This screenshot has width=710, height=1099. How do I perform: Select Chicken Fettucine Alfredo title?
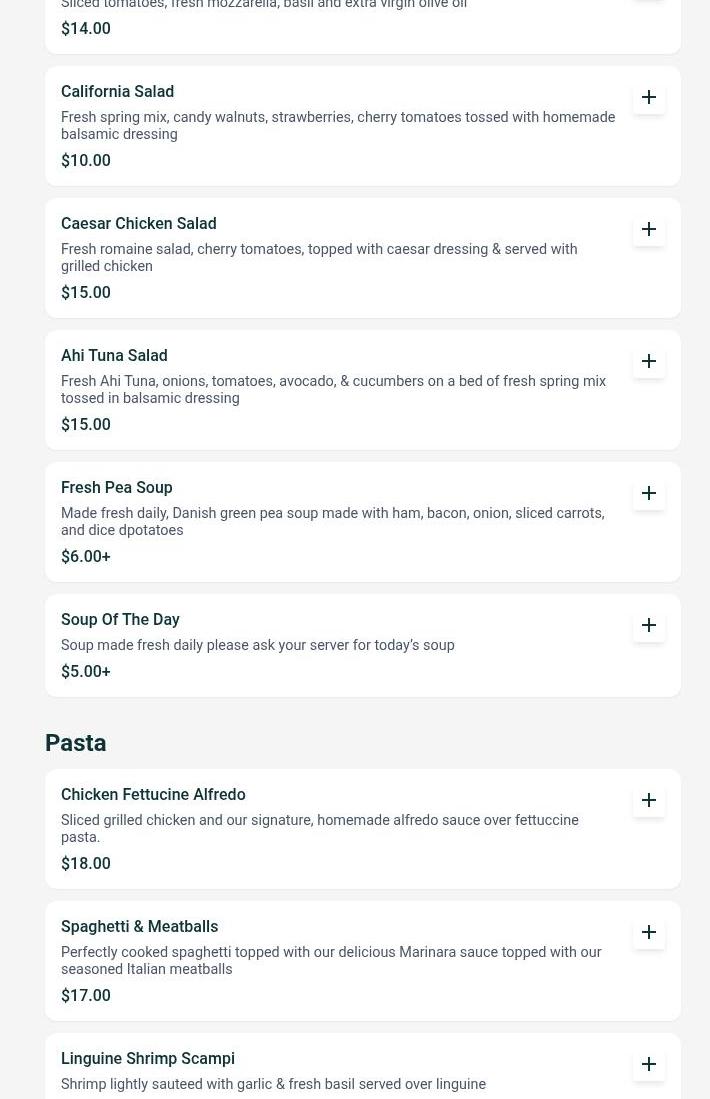(153, 794)
